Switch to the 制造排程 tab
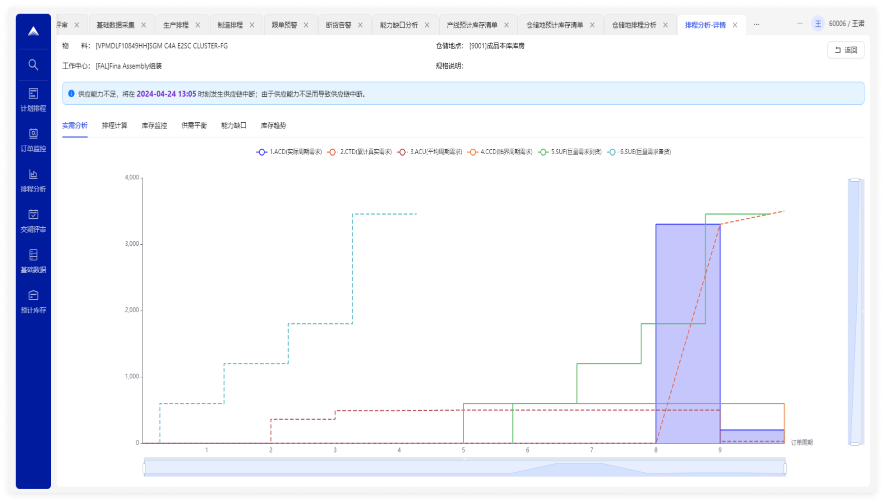Viewport: 883px width, 503px height. [230, 25]
